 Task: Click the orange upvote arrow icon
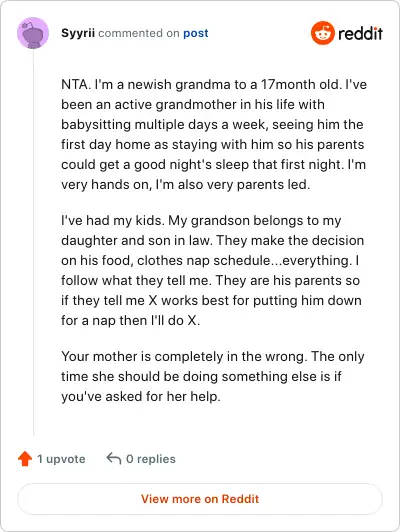pyautogui.click(x=25, y=459)
